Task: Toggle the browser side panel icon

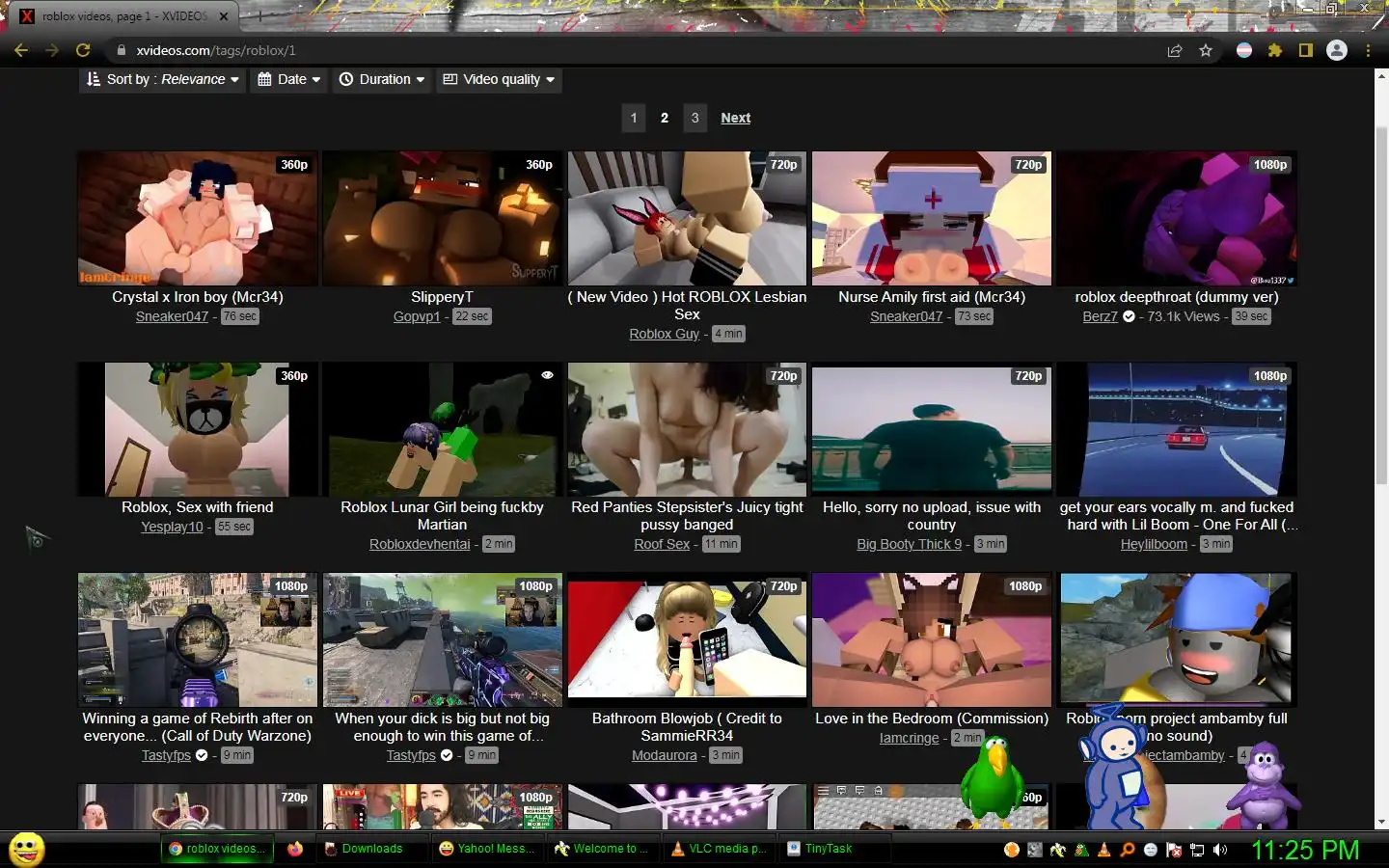Action: (1305, 50)
